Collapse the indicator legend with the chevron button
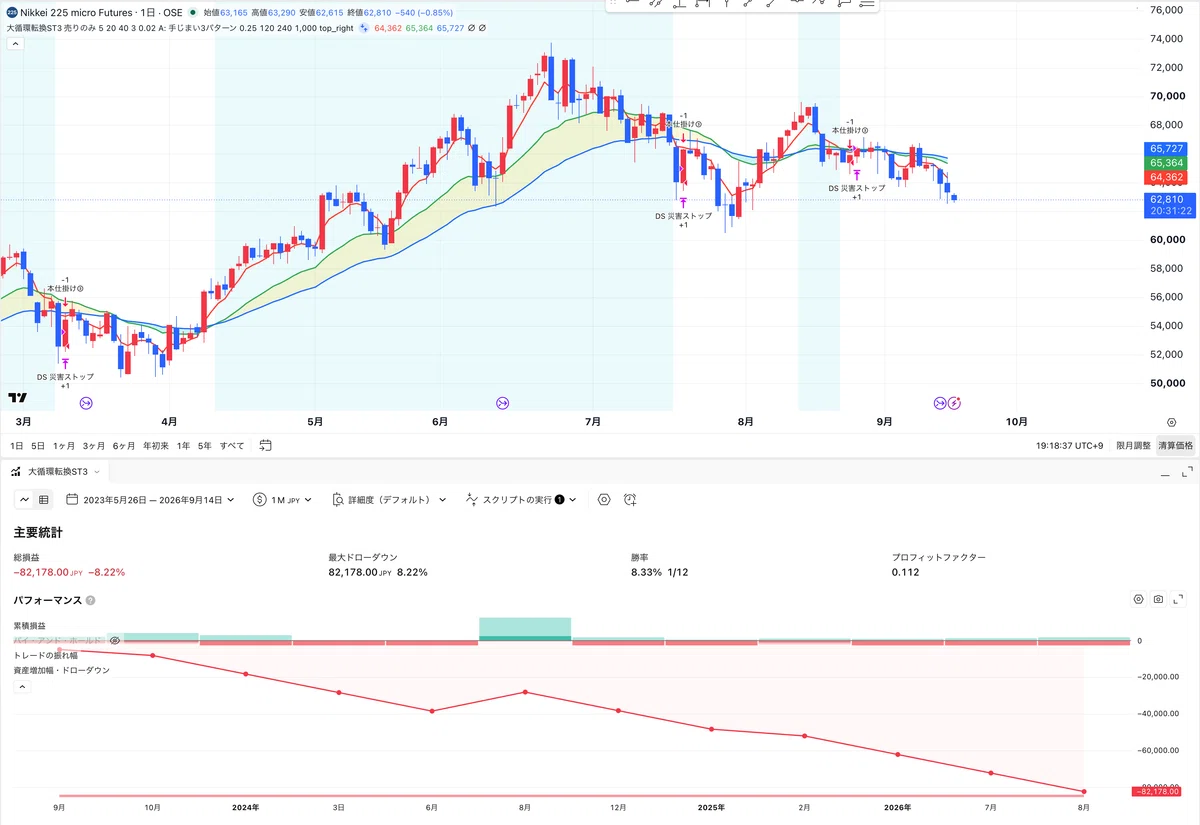 pos(14,44)
